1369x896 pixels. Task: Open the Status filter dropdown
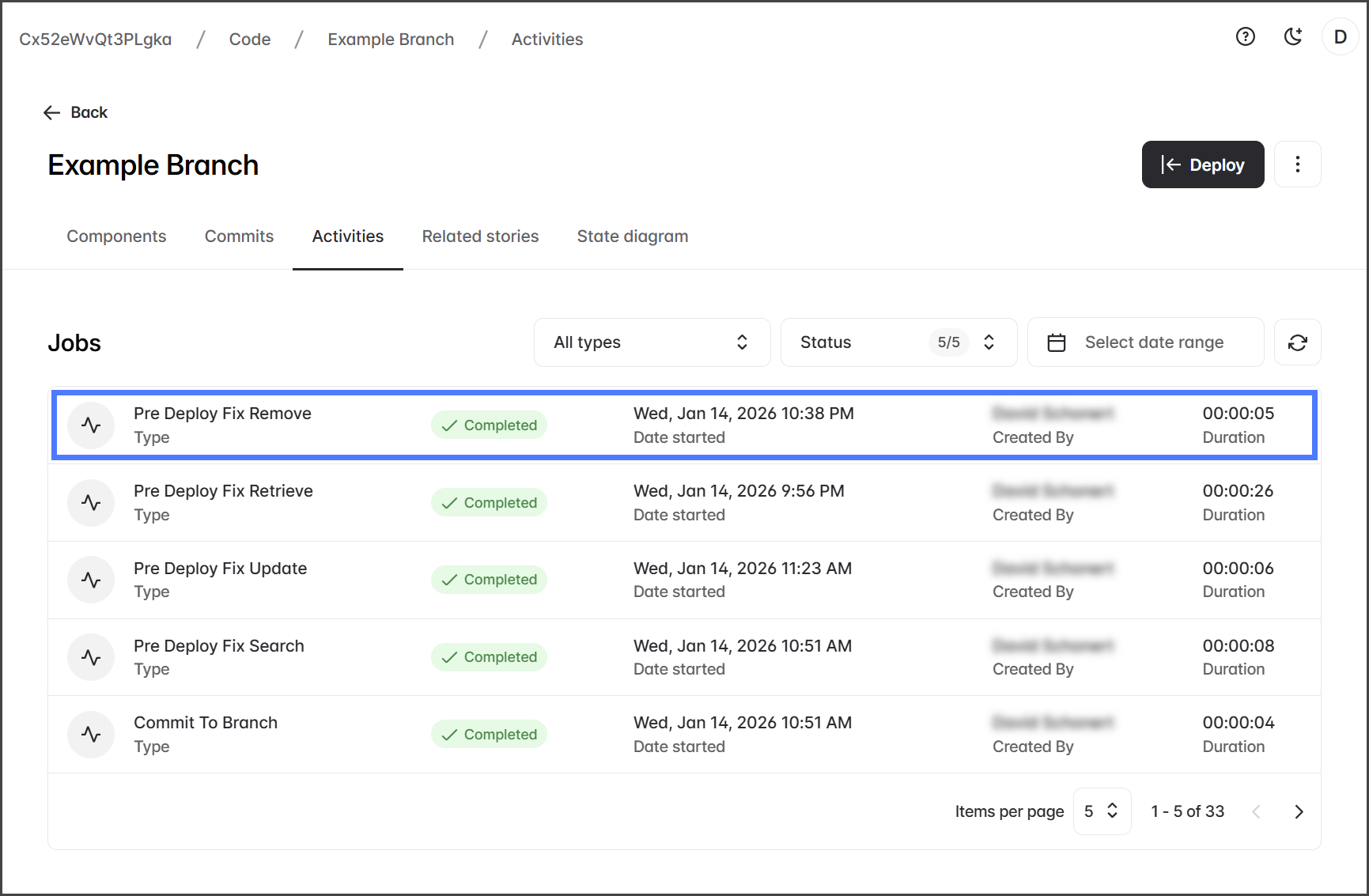pos(898,342)
